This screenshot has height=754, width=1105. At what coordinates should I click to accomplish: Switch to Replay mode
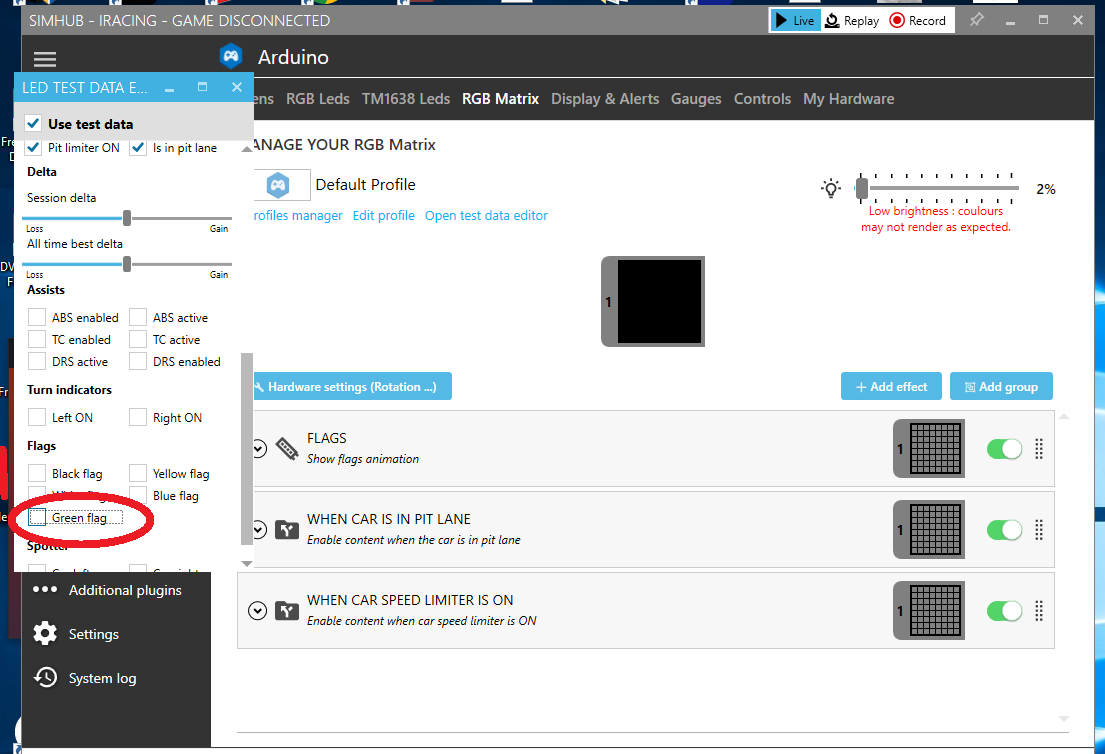point(852,20)
